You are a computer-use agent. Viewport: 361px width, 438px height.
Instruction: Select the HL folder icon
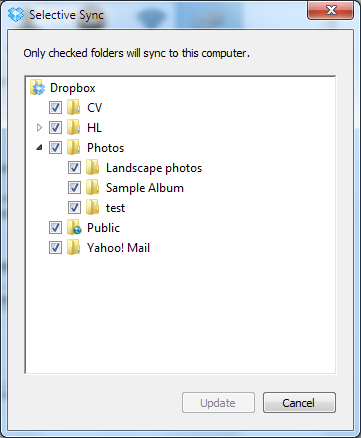pos(73,128)
